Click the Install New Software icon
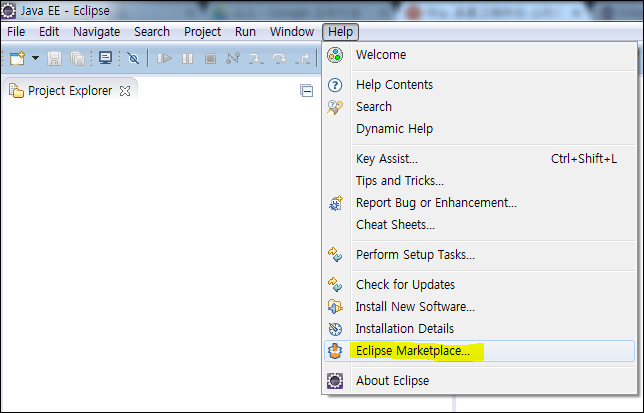 click(335, 307)
